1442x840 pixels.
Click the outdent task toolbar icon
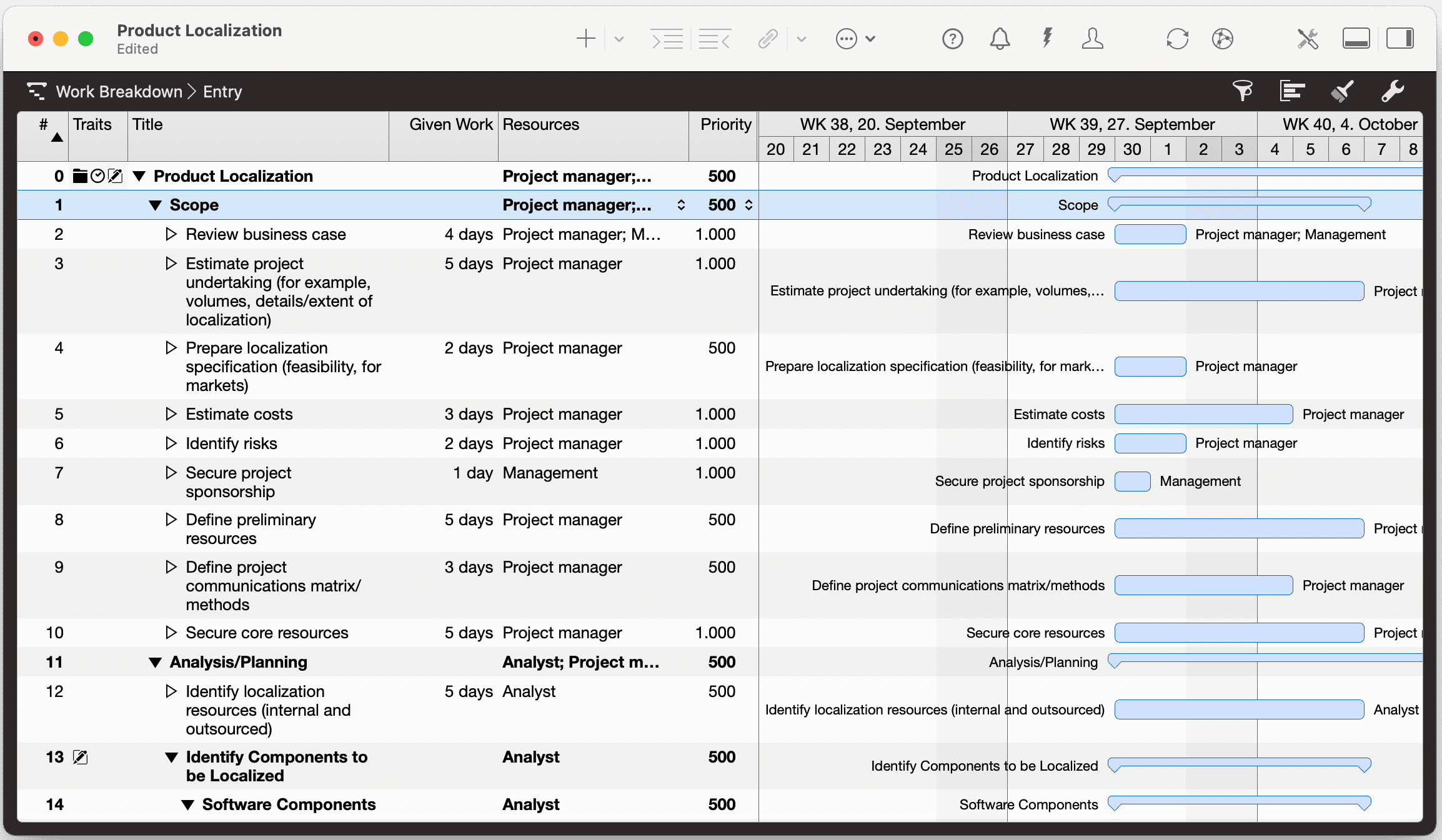tap(715, 39)
